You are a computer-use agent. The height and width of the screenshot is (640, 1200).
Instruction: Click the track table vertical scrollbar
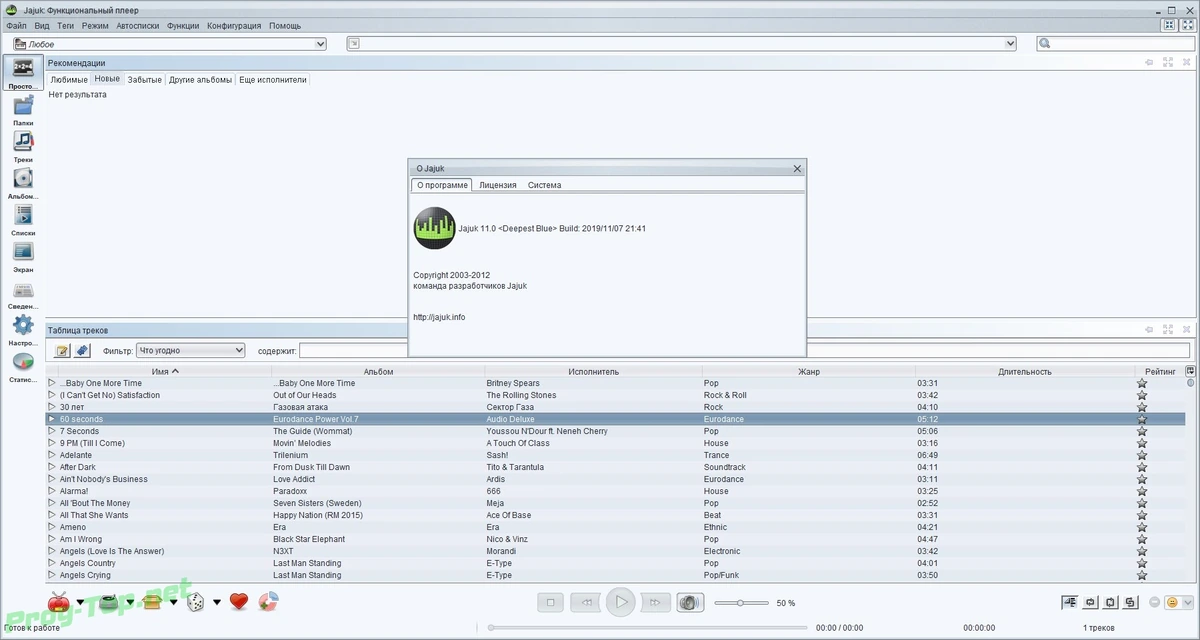click(1190, 480)
